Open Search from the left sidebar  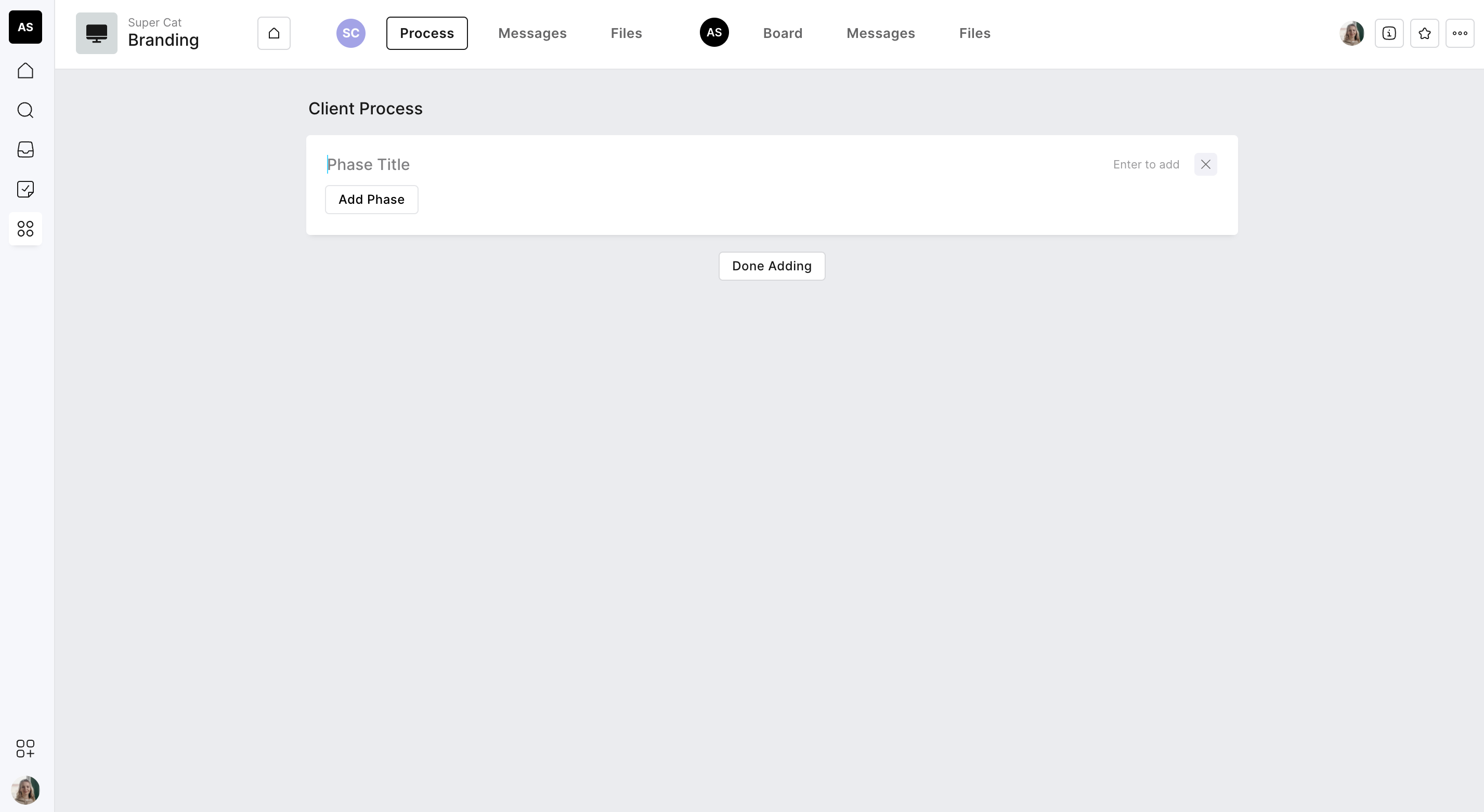click(25, 110)
